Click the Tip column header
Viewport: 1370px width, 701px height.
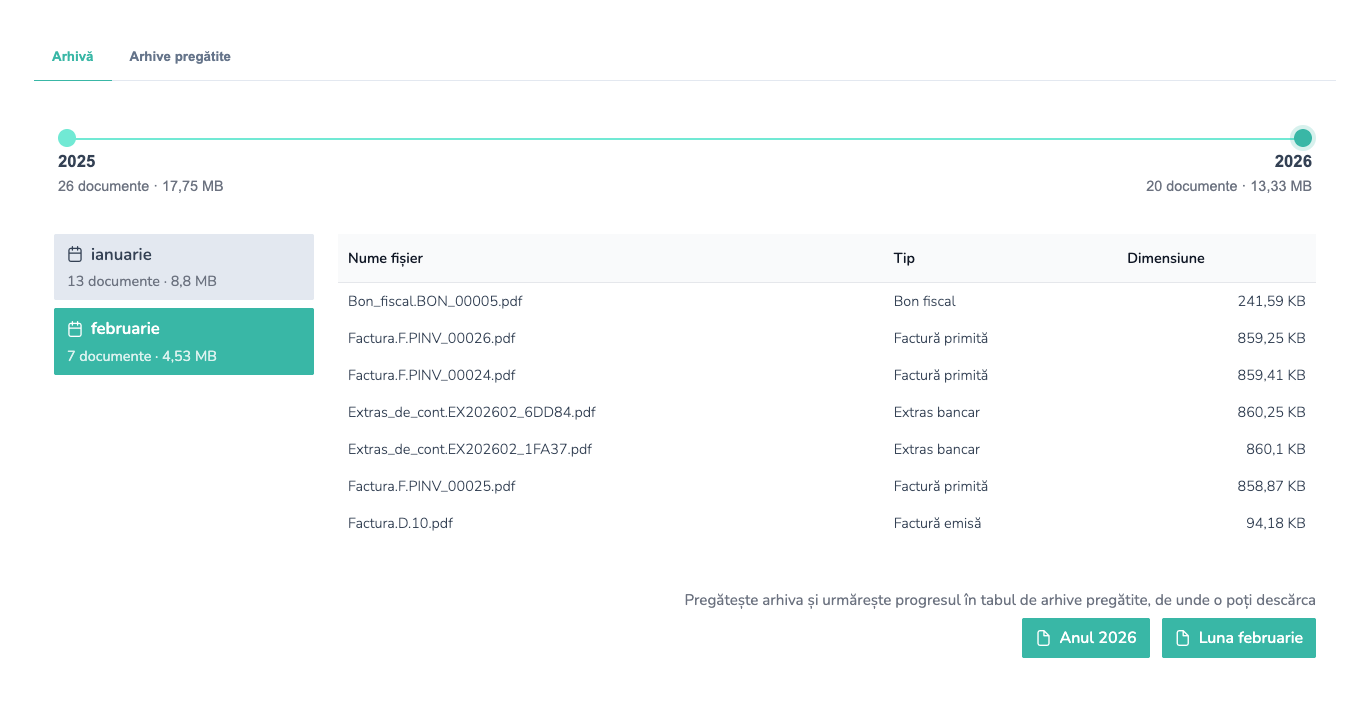click(x=904, y=258)
